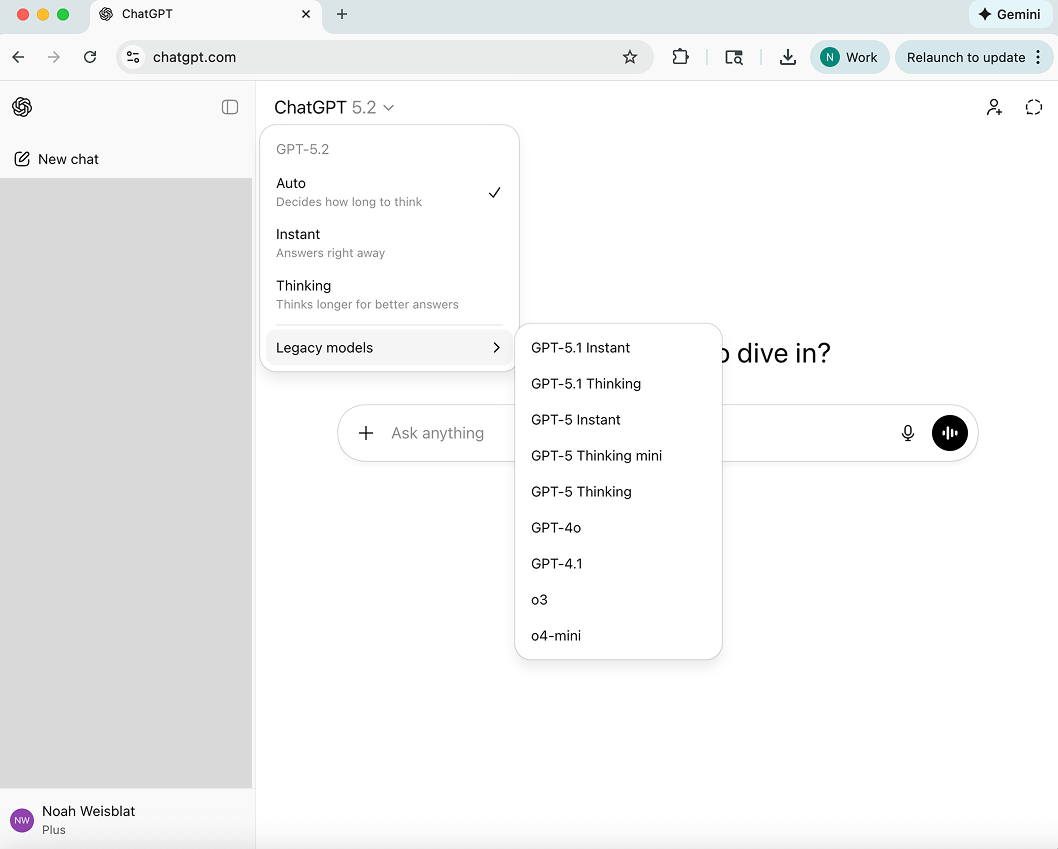The height and width of the screenshot is (849, 1058).
Task: View site information icon in address bar
Action: [x=133, y=57]
